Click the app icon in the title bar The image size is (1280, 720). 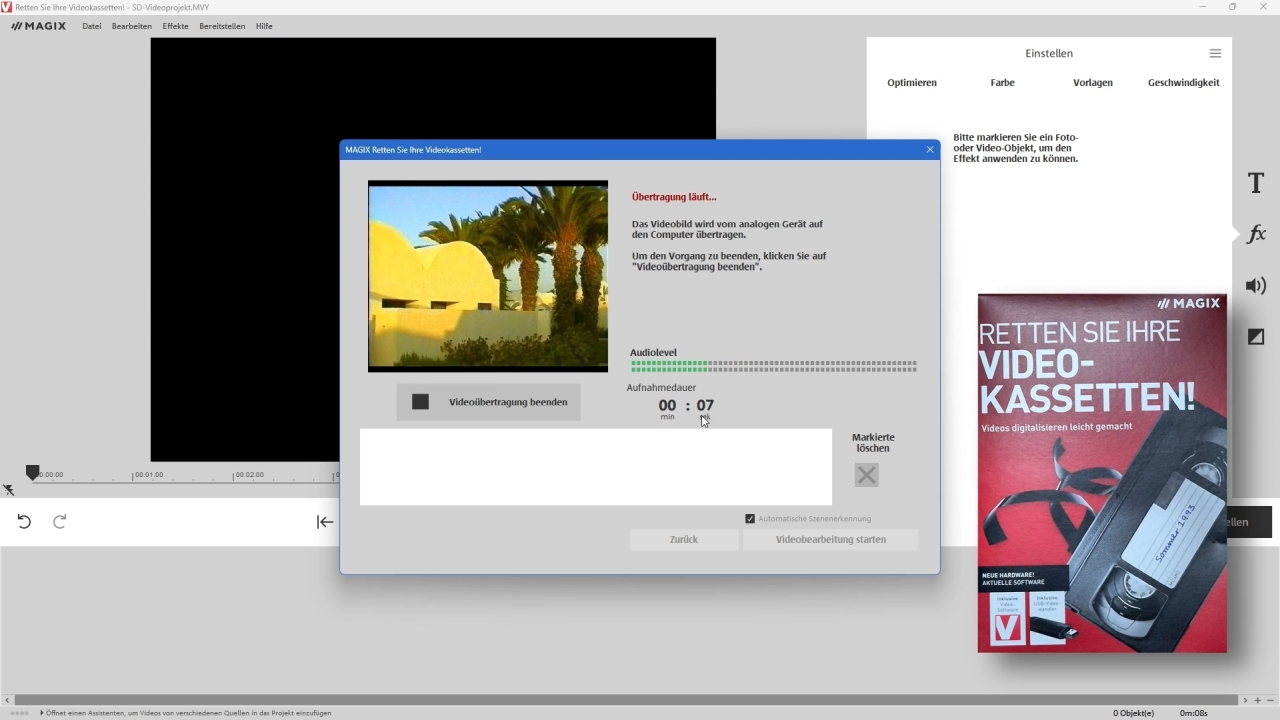click(7, 7)
